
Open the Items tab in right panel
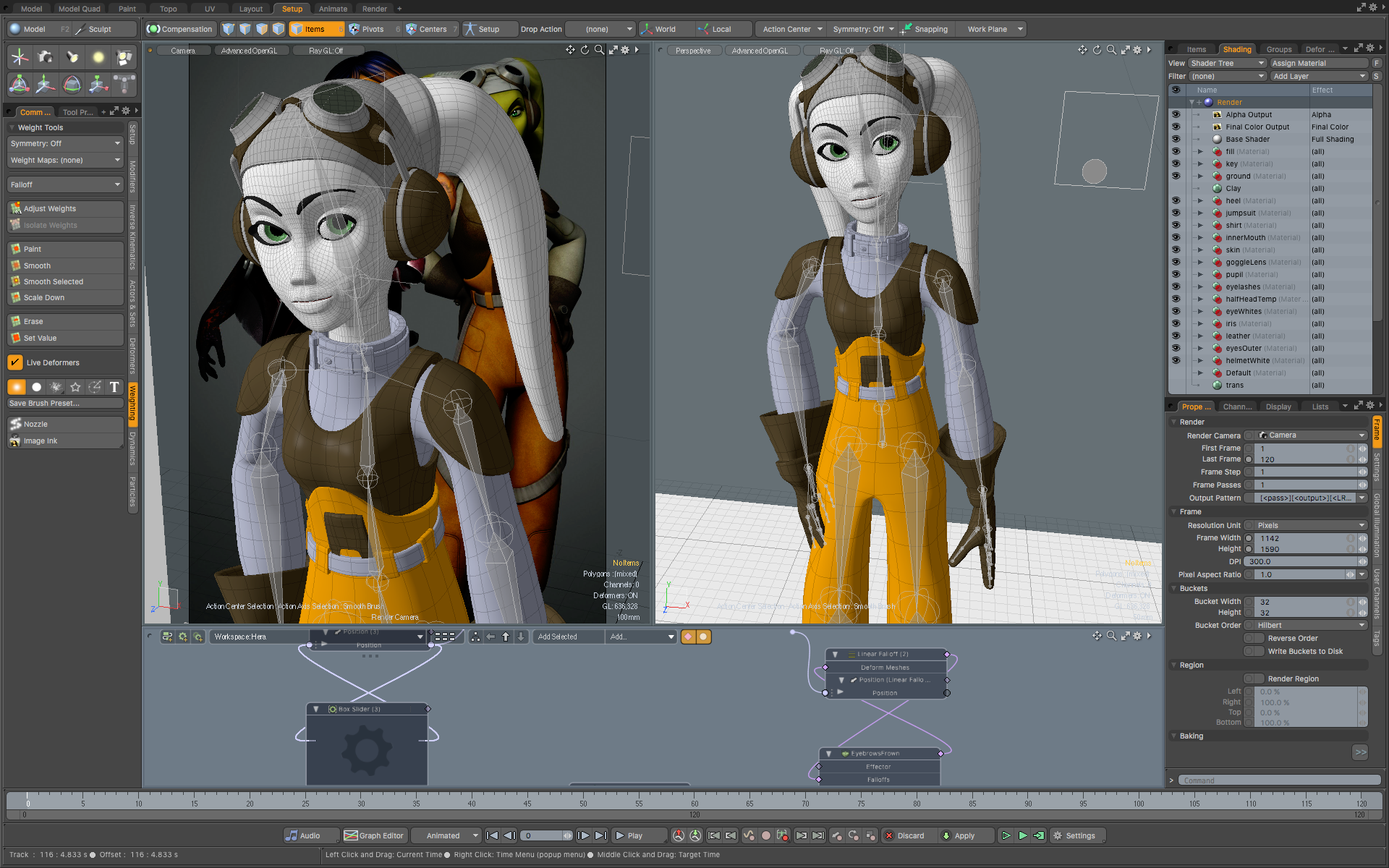pos(1197,49)
